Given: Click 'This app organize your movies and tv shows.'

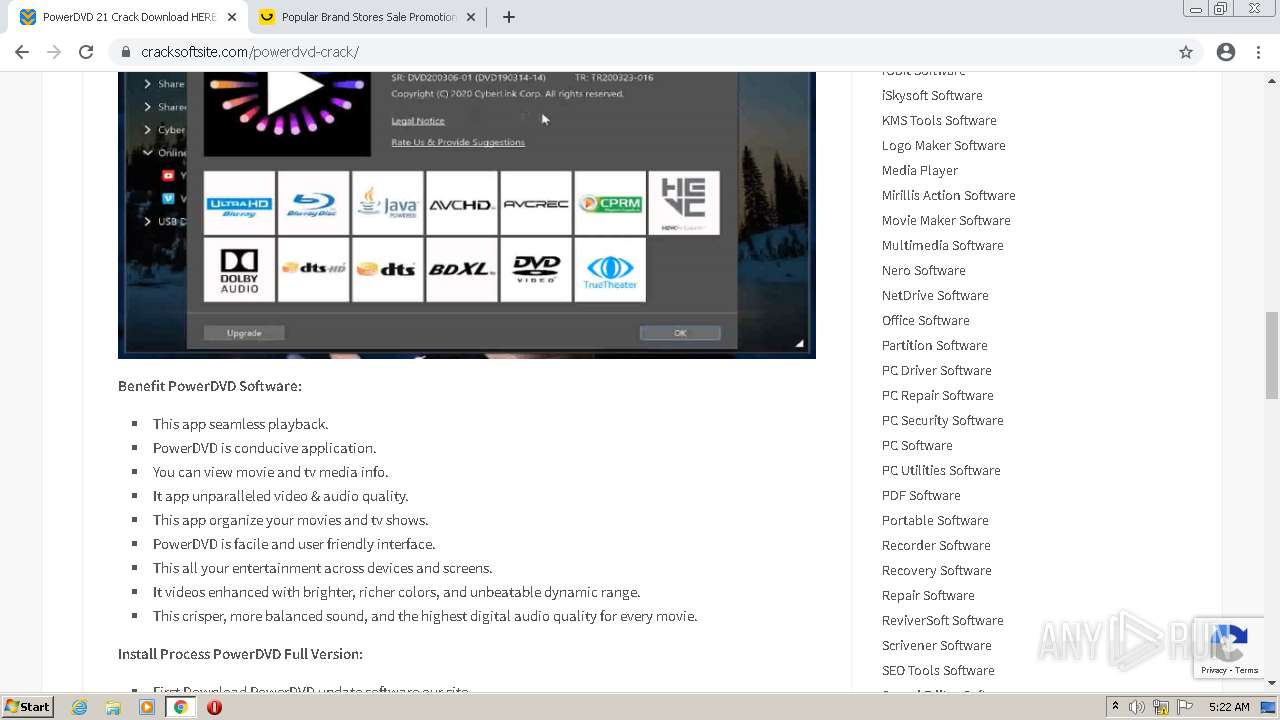Looking at the screenshot, I should (x=290, y=520).
